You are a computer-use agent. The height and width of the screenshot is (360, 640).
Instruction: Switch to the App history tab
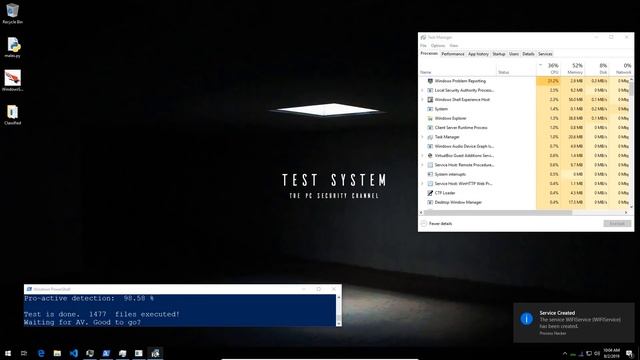[x=478, y=54]
